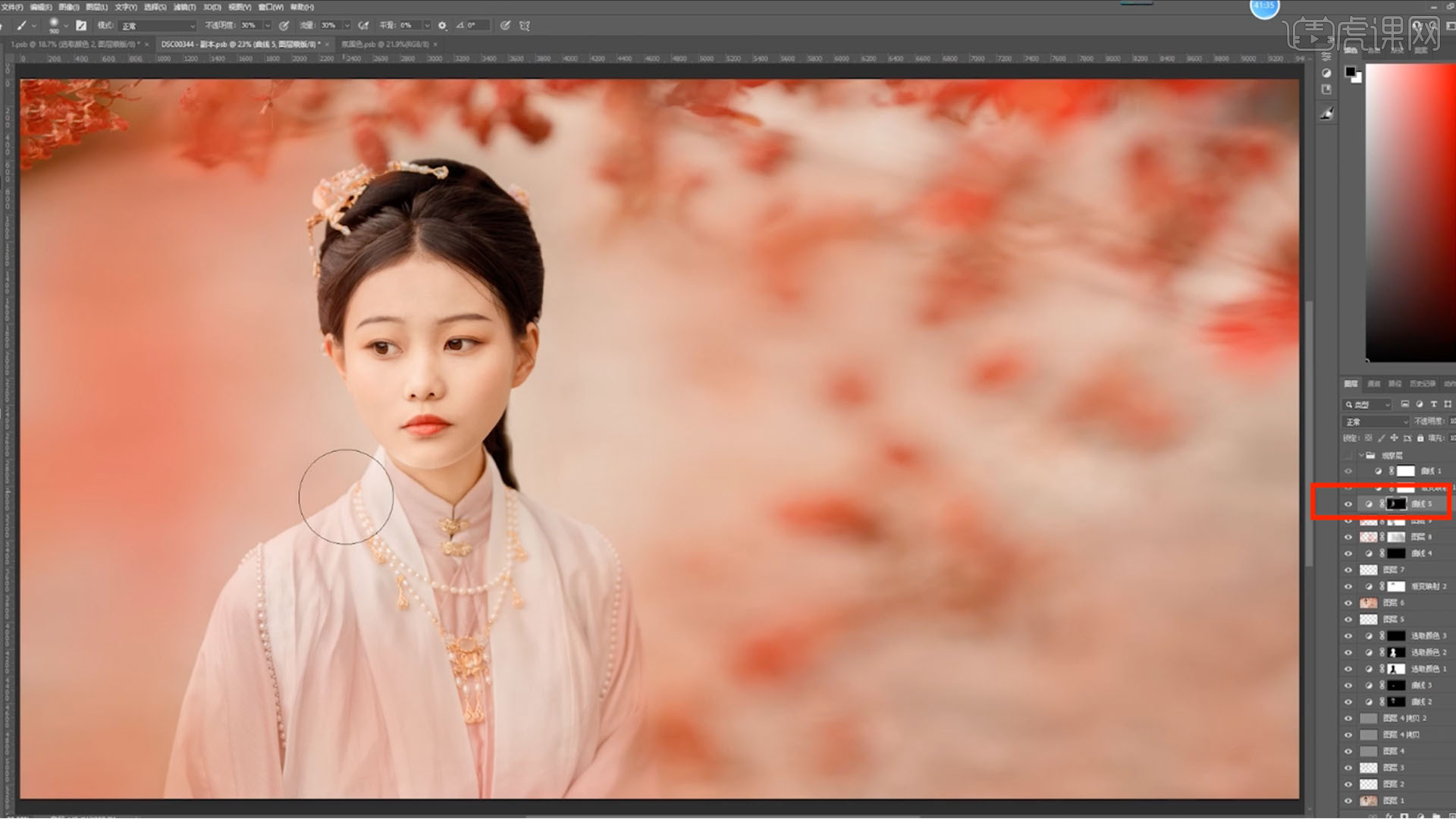
Task: Toggle visibility of 图层 1
Action: pyautogui.click(x=1348, y=801)
